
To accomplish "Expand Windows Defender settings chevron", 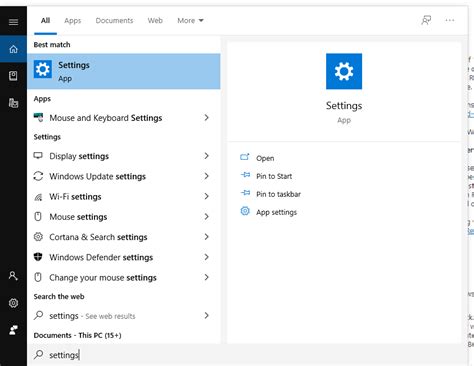I will point(207,257).
